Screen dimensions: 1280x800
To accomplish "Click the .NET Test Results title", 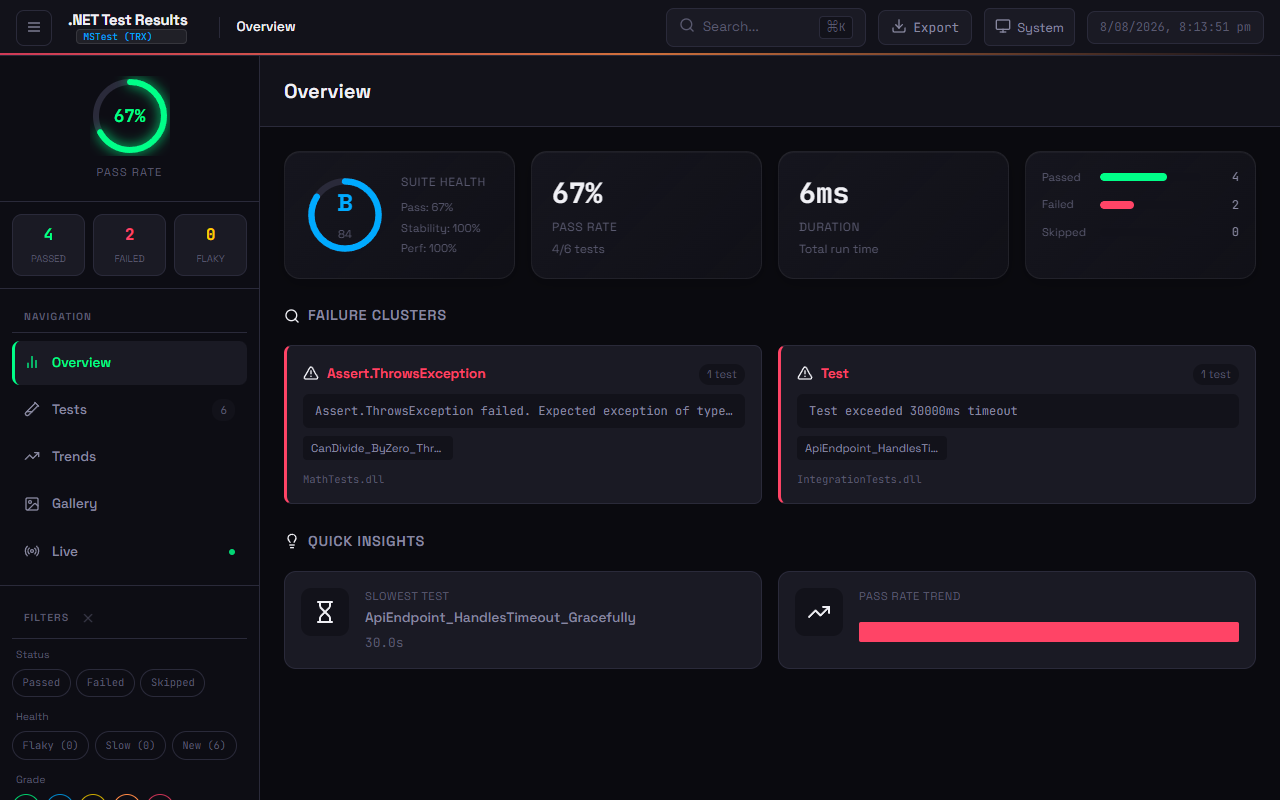I will point(128,20).
